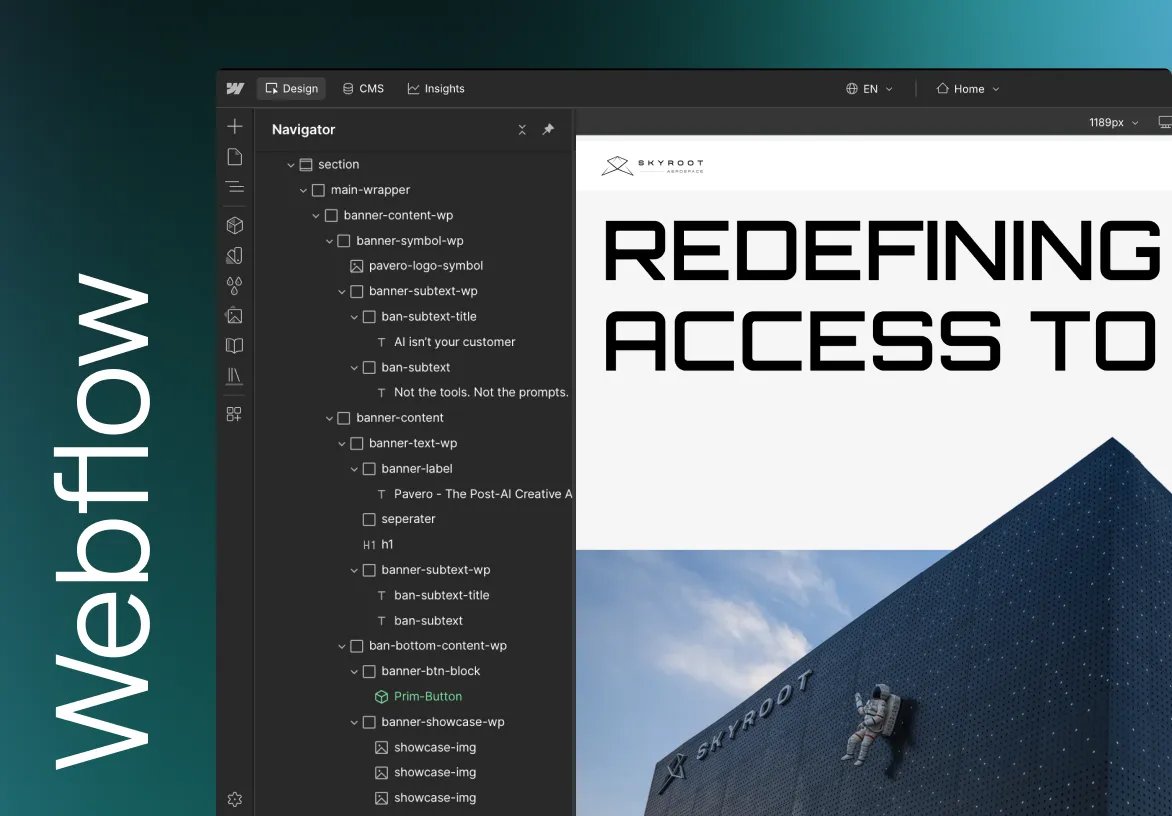
Task: Open the Add elements panel
Action: [235, 126]
